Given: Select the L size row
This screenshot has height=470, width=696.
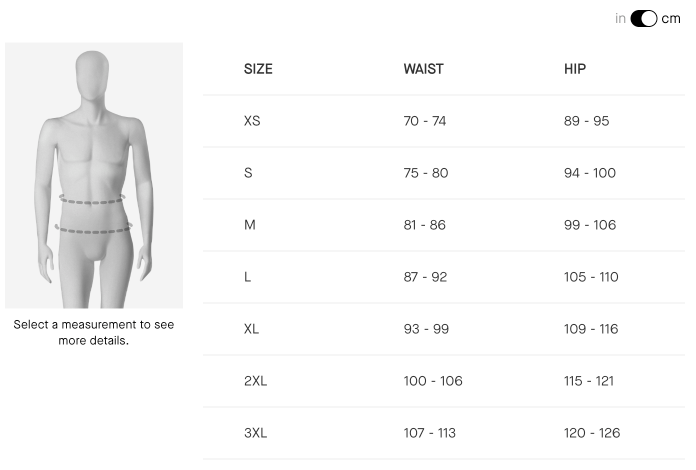Looking at the screenshot, I should 444,277.
